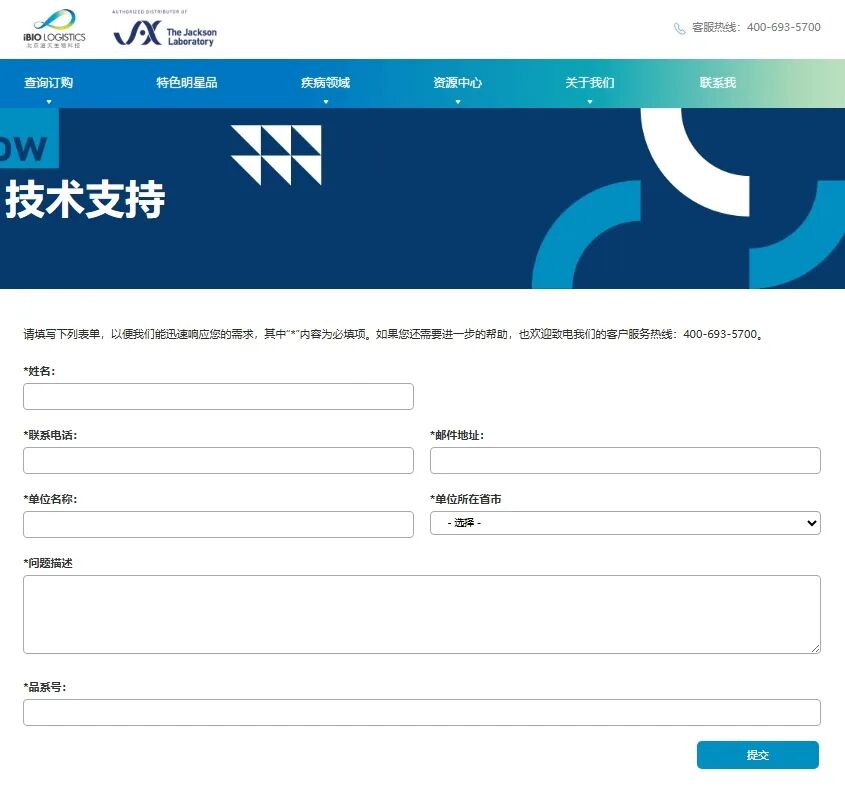Expand the arrow under 资源中心
This screenshot has height=793, width=845.
click(x=458, y=101)
